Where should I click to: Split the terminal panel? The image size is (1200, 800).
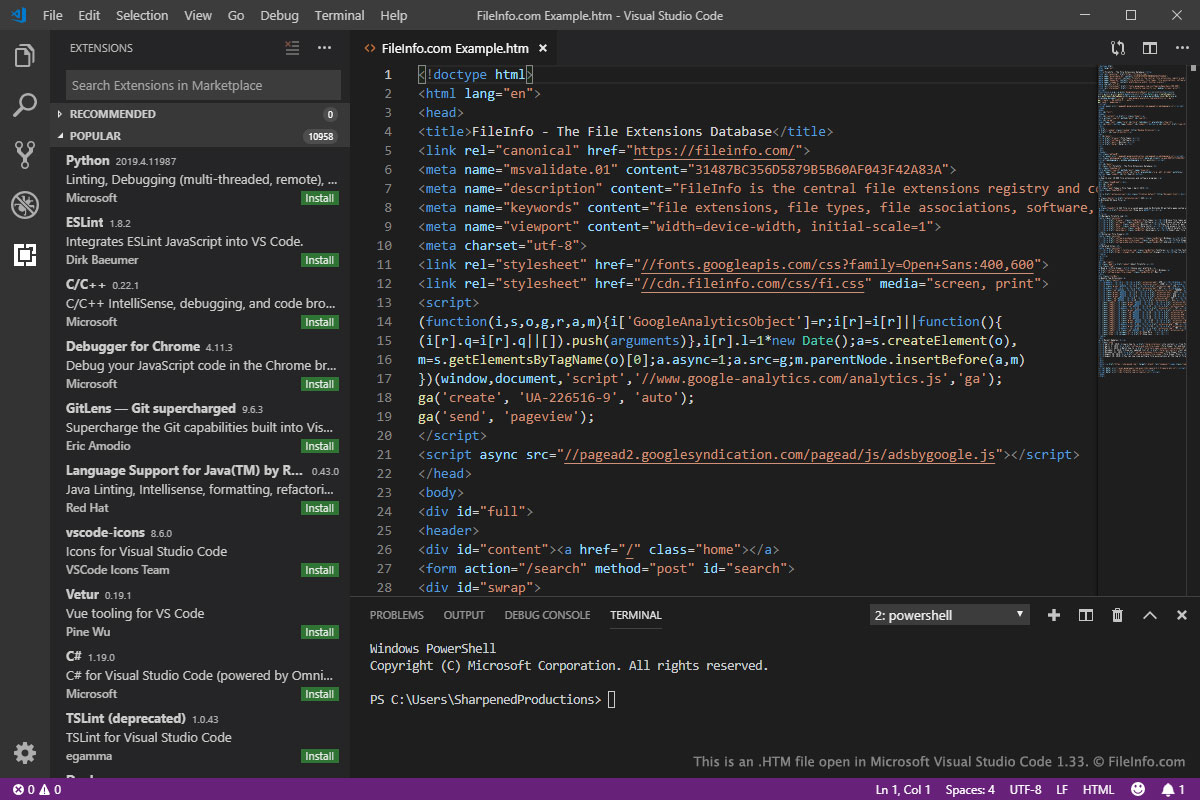coord(1085,615)
